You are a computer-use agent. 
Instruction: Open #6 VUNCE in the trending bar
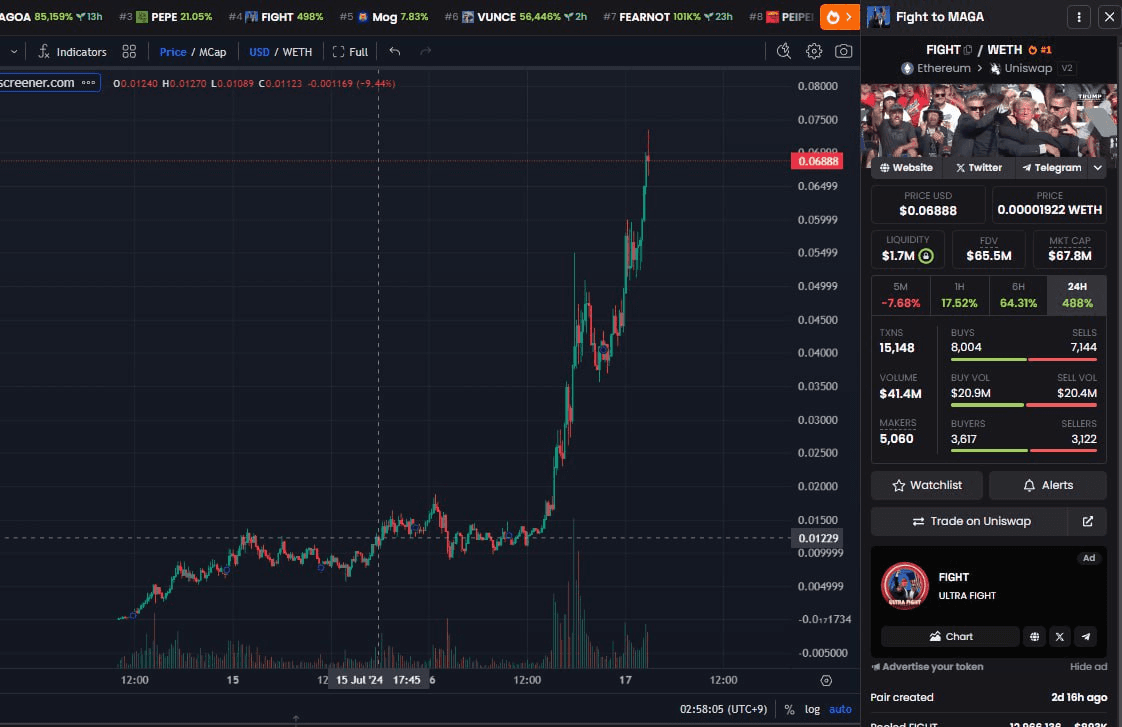point(515,16)
